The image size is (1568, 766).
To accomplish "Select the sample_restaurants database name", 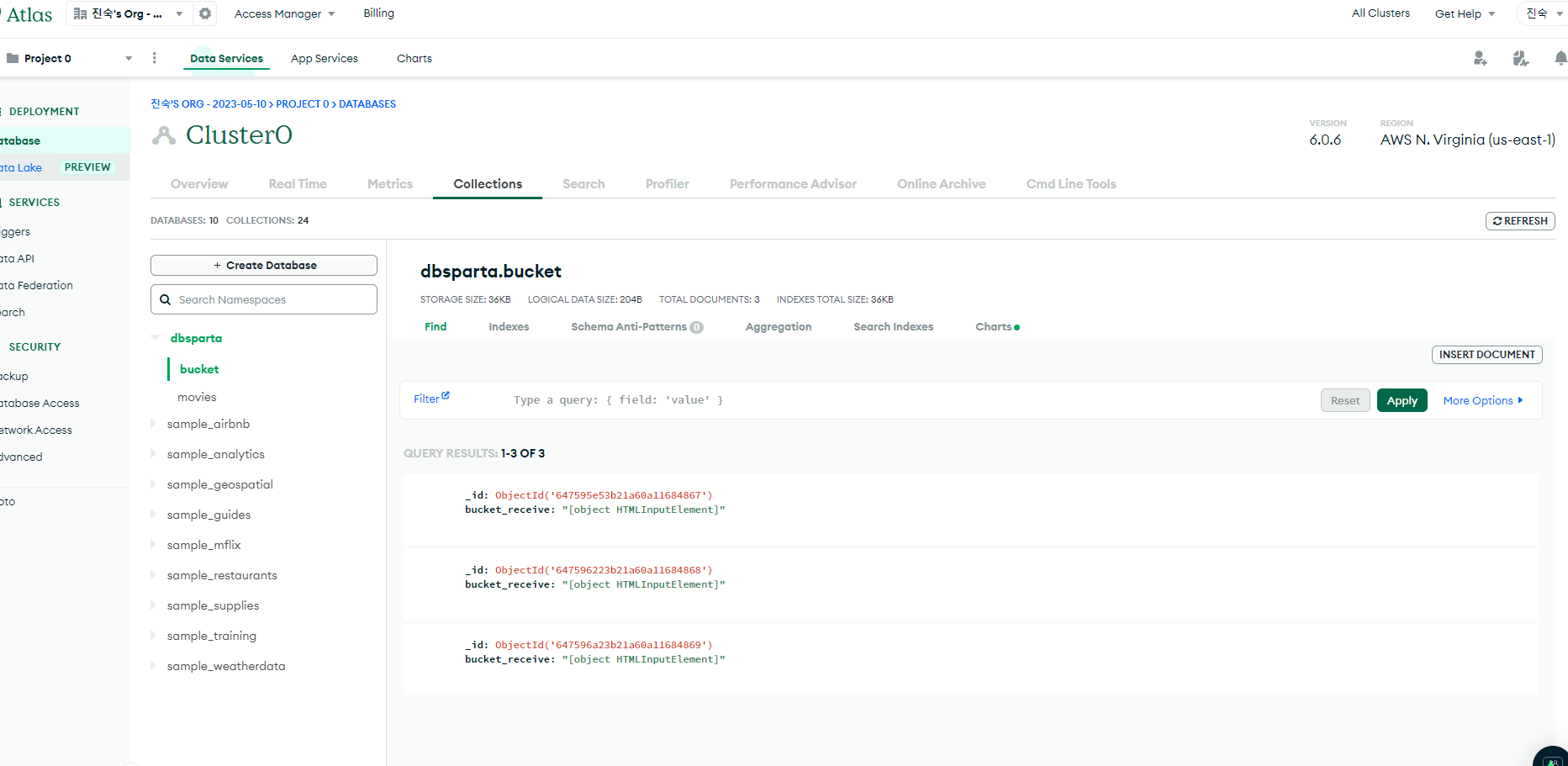I will pyautogui.click(x=222, y=575).
